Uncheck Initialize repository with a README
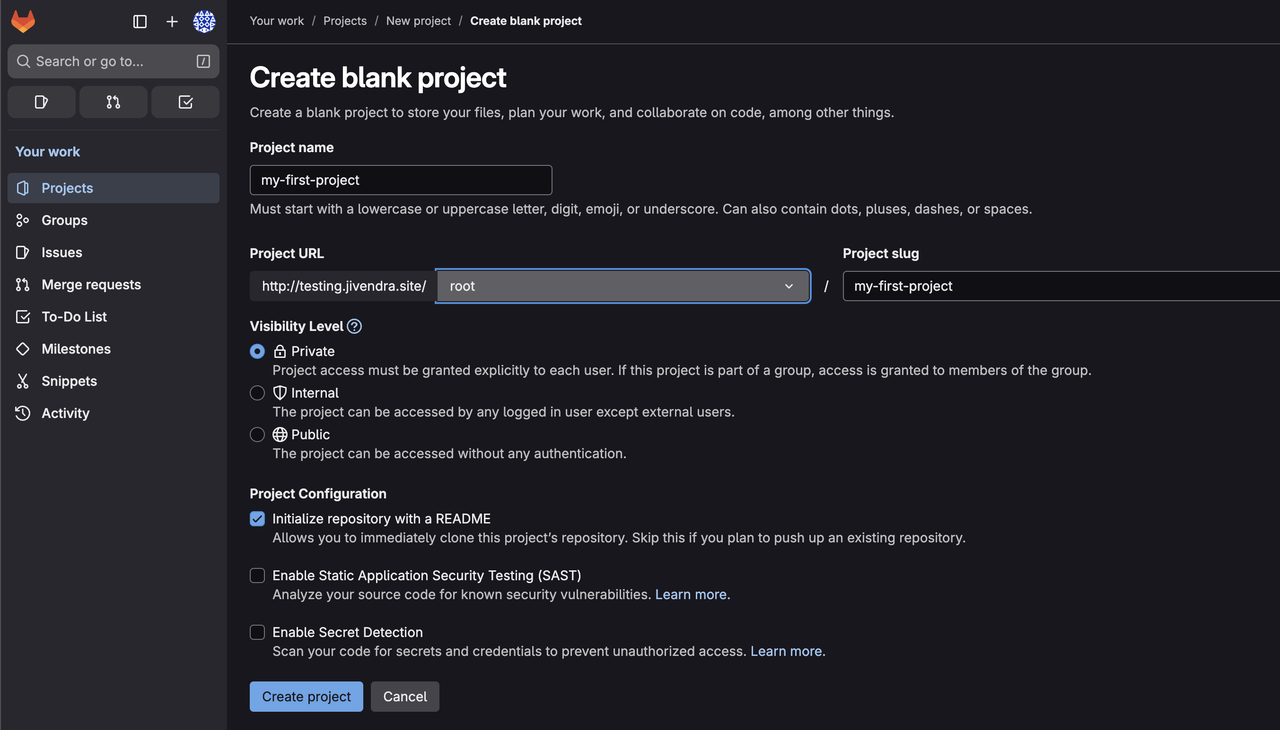The height and width of the screenshot is (730, 1280). [257, 519]
